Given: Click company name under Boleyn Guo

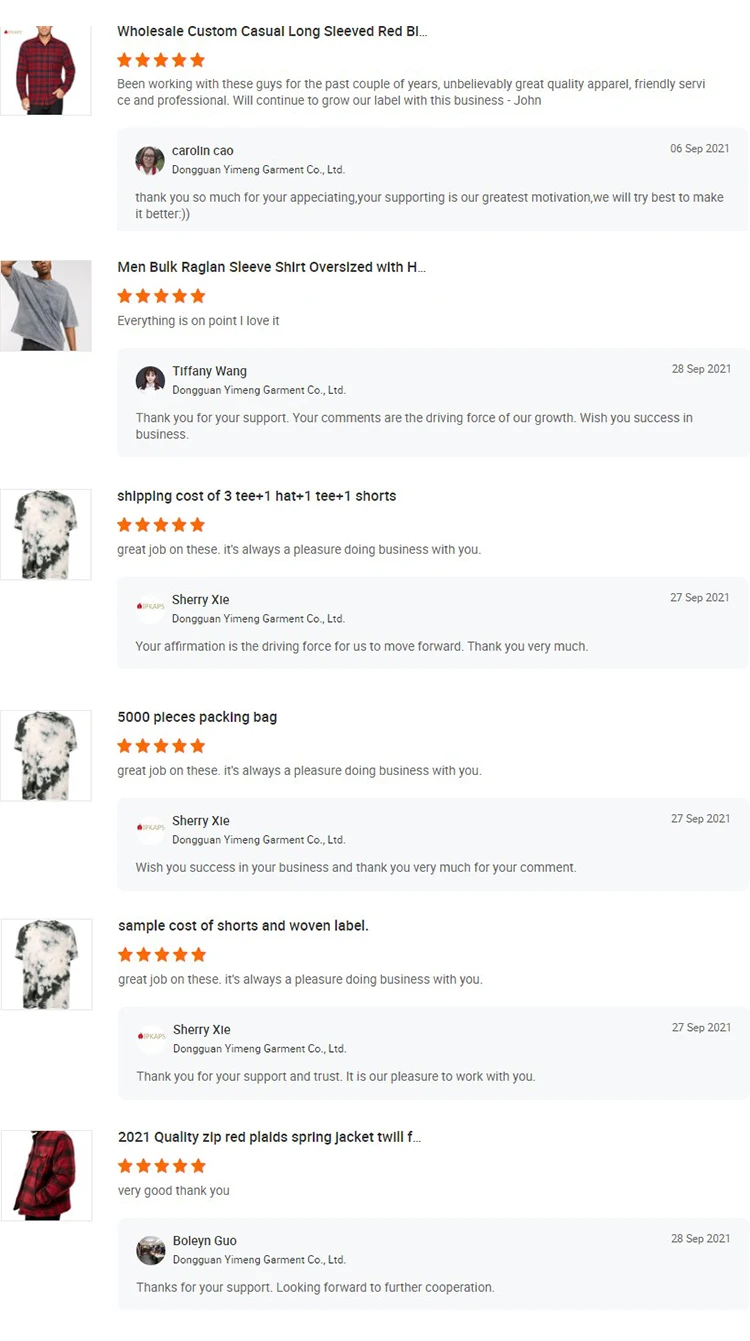Looking at the screenshot, I should pyautogui.click(x=259, y=1260).
